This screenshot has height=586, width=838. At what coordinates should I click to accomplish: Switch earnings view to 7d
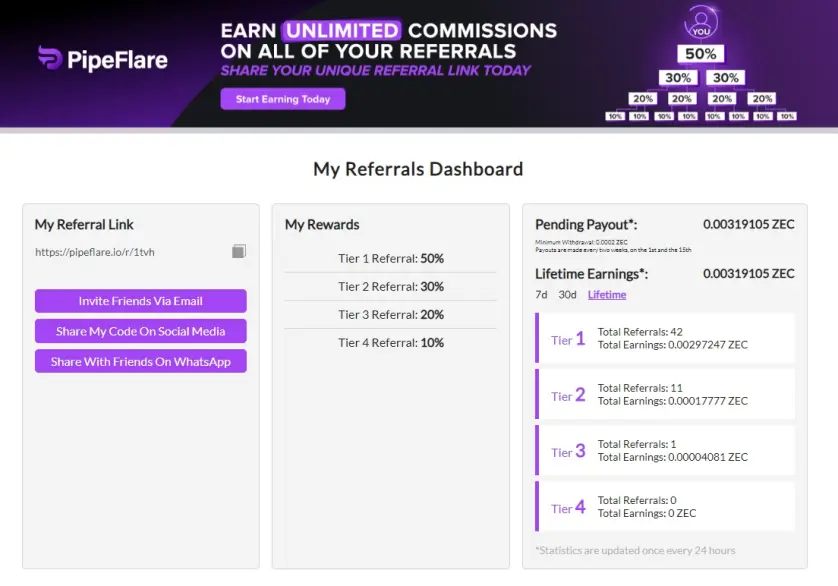[541, 295]
